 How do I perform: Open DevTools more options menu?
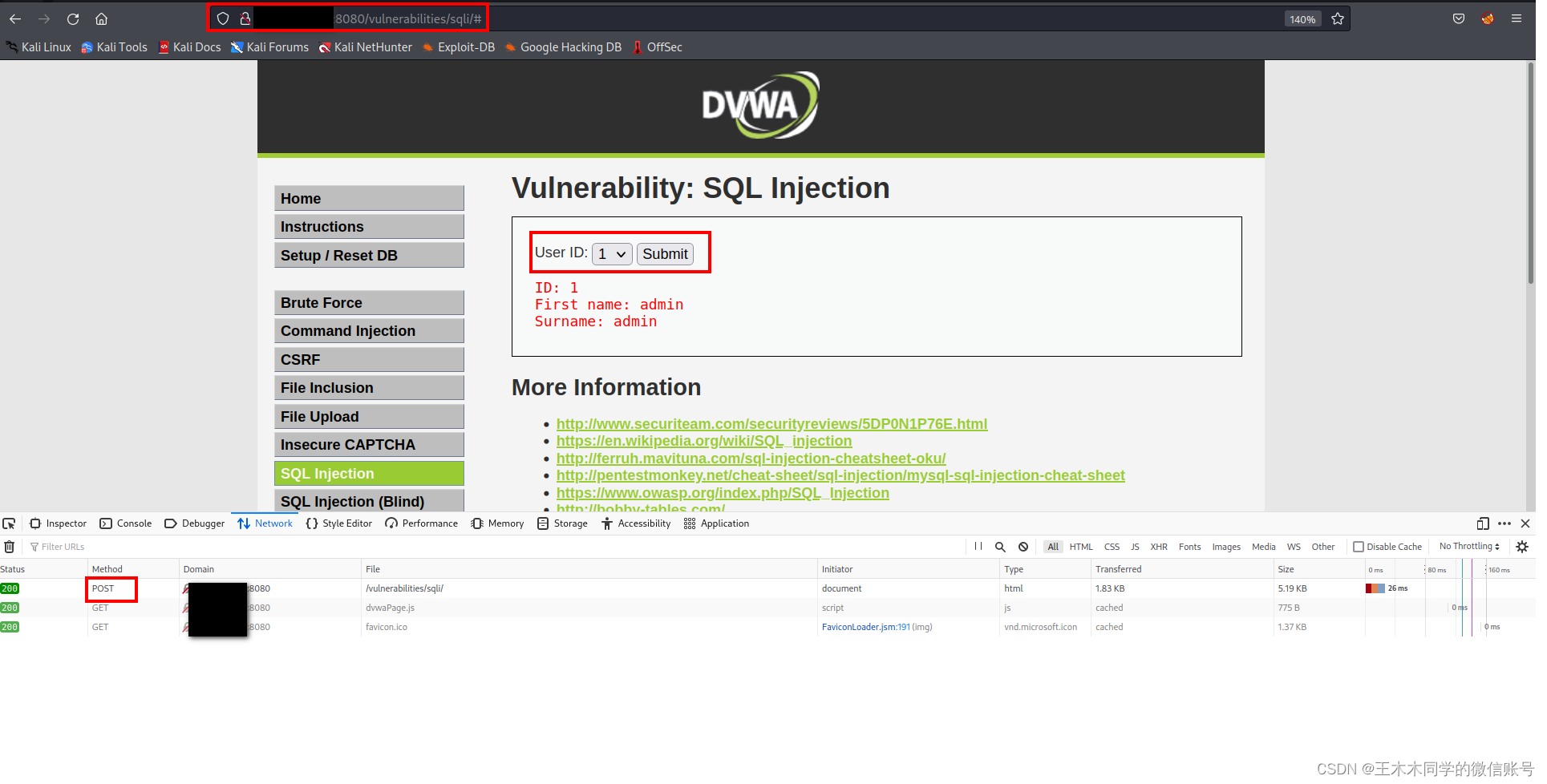click(x=1504, y=523)
